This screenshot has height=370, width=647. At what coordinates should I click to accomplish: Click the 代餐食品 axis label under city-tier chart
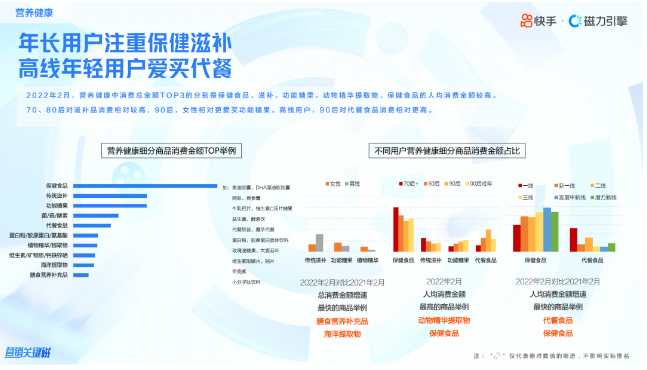[x=592, y=260]
